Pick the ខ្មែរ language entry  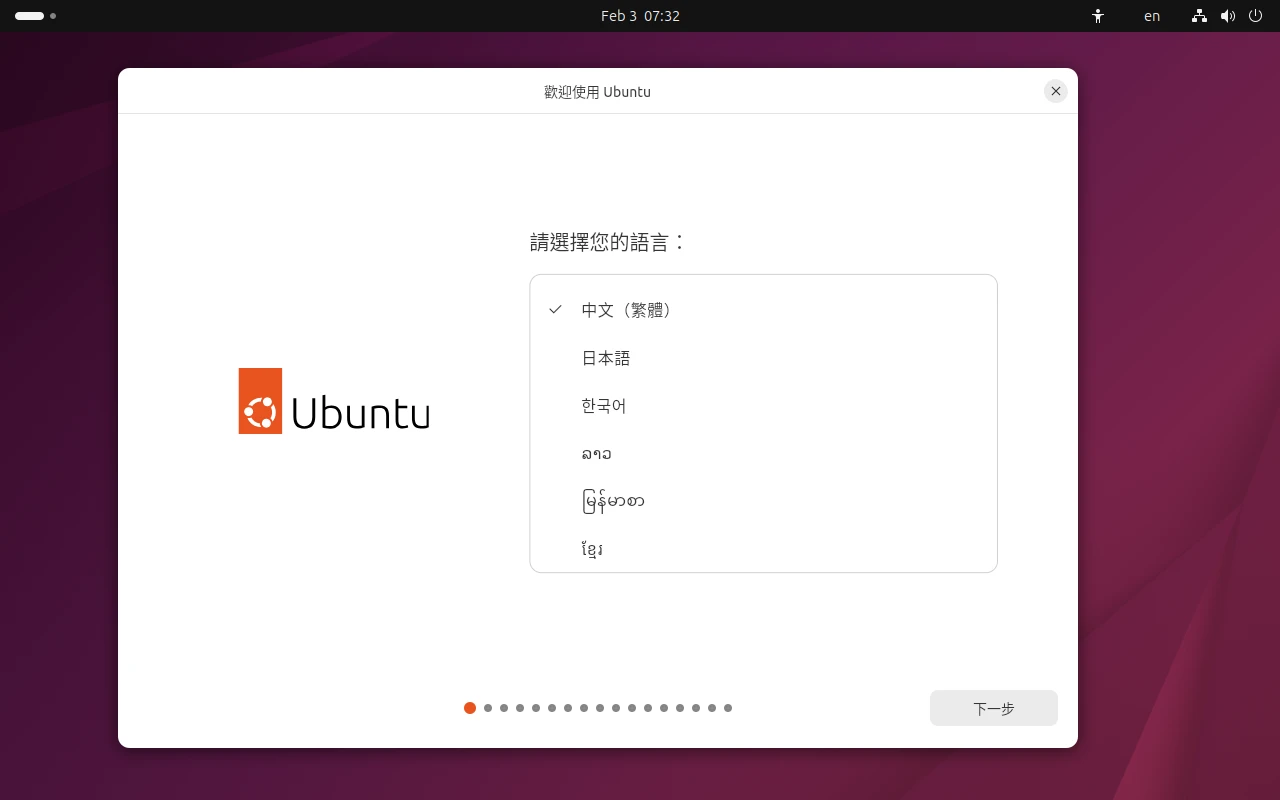point(592,549)
